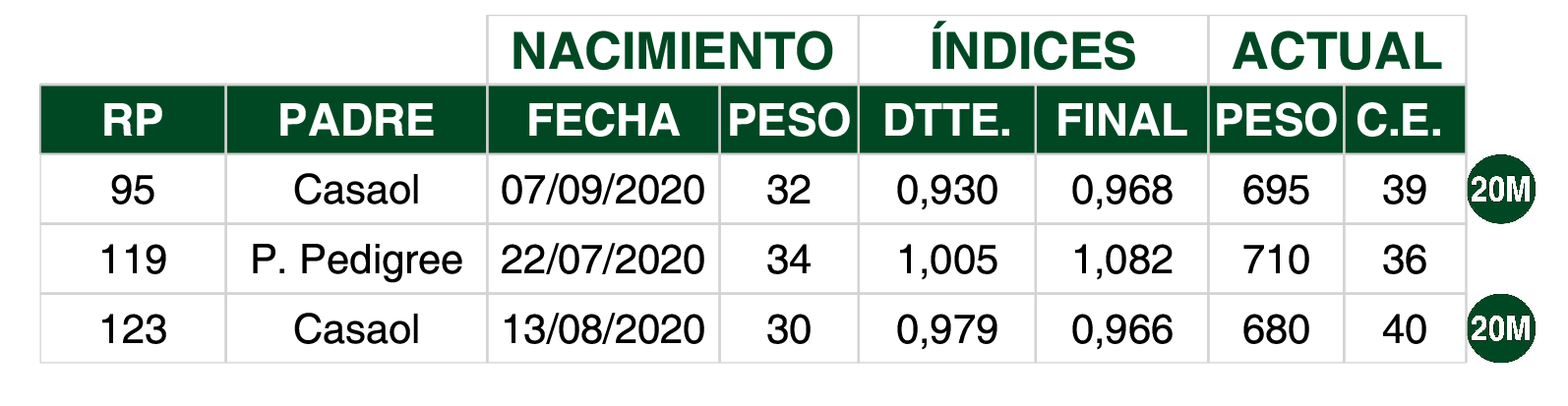Click the 0,930 DTTE. value

tap(946, 190)
